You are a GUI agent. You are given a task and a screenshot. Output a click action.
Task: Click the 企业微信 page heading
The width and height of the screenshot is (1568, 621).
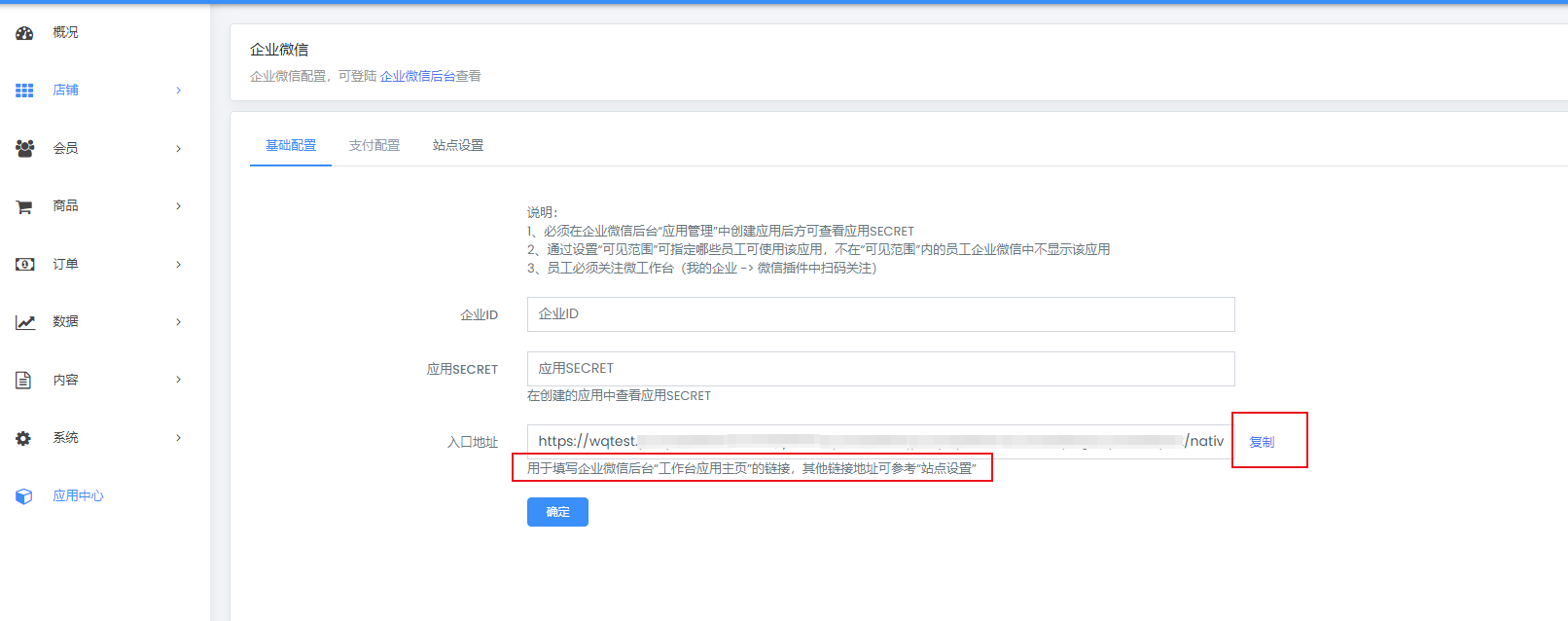279,50
